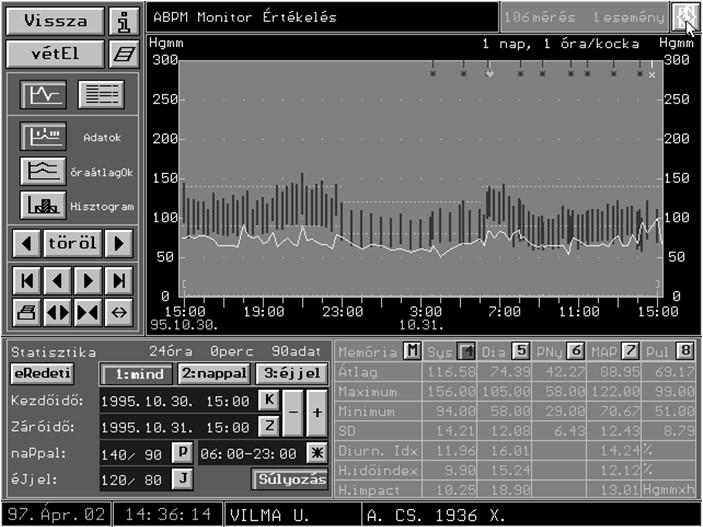This screenshot has width=703, height=527.
Task: Jump to last record icon
Action: [x=119, y=281]
